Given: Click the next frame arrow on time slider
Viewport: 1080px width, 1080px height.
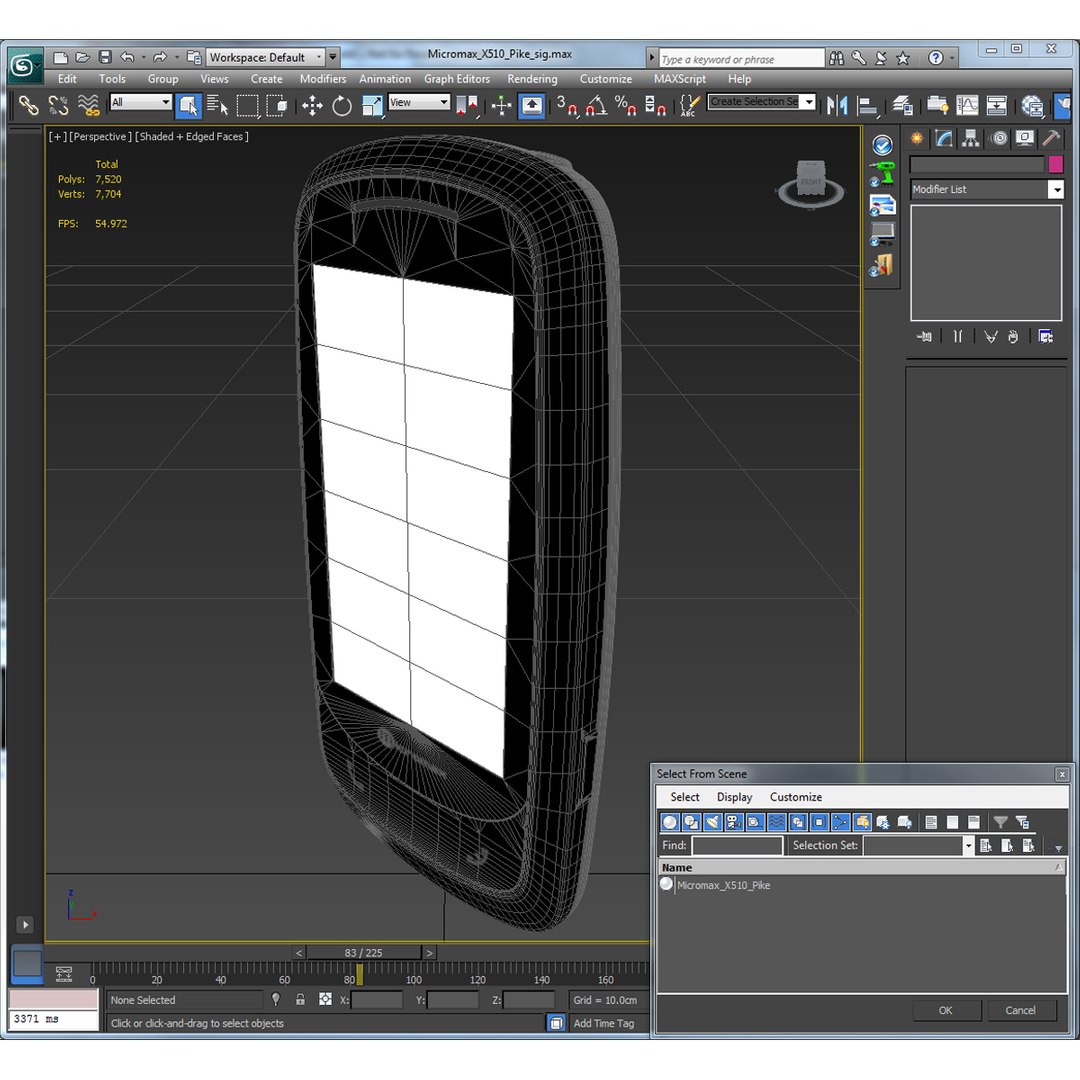Looking at the screenshot, I should tap(430, 953).
